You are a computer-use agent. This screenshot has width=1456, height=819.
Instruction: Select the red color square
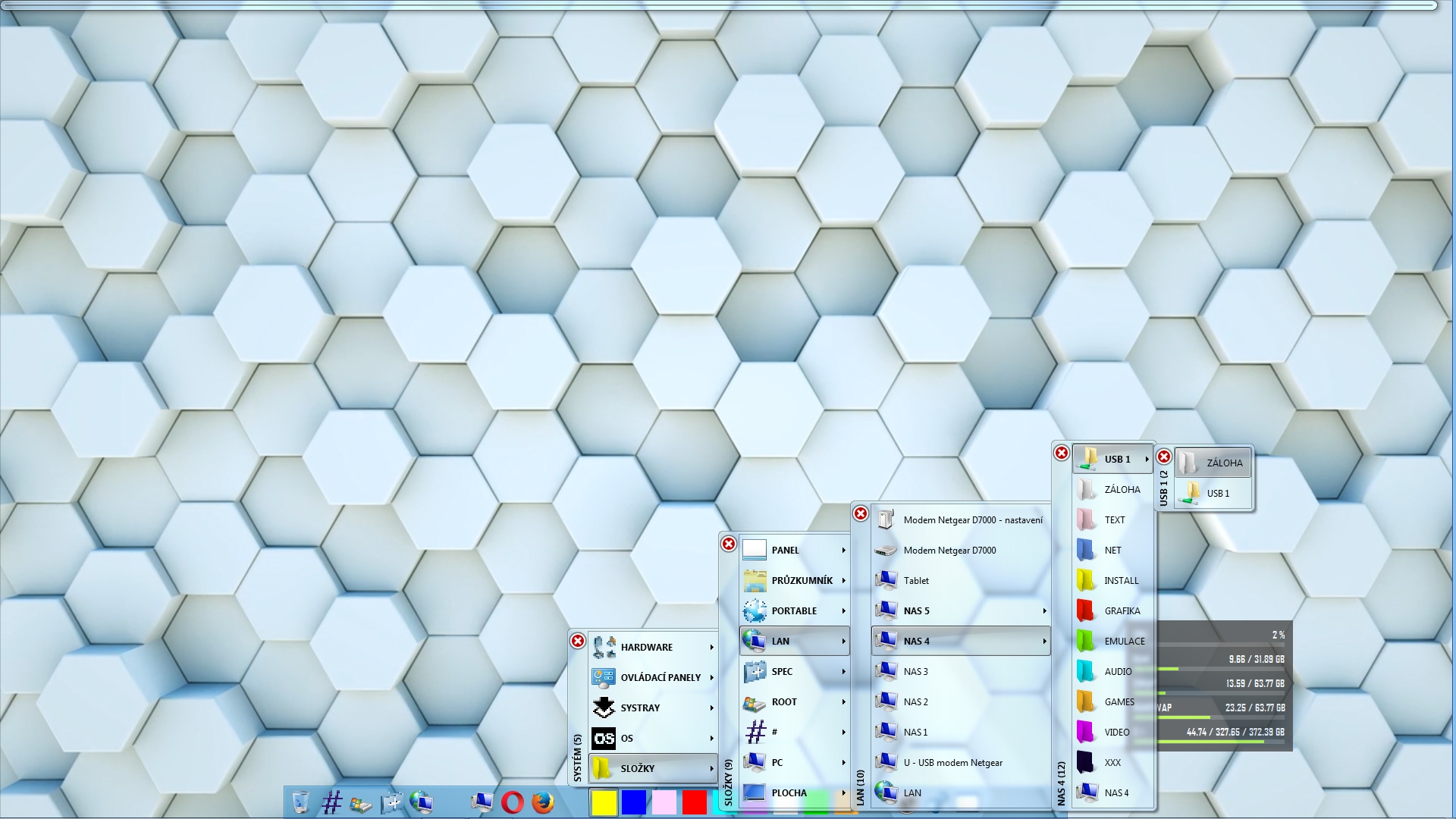[x=695, y=802]
